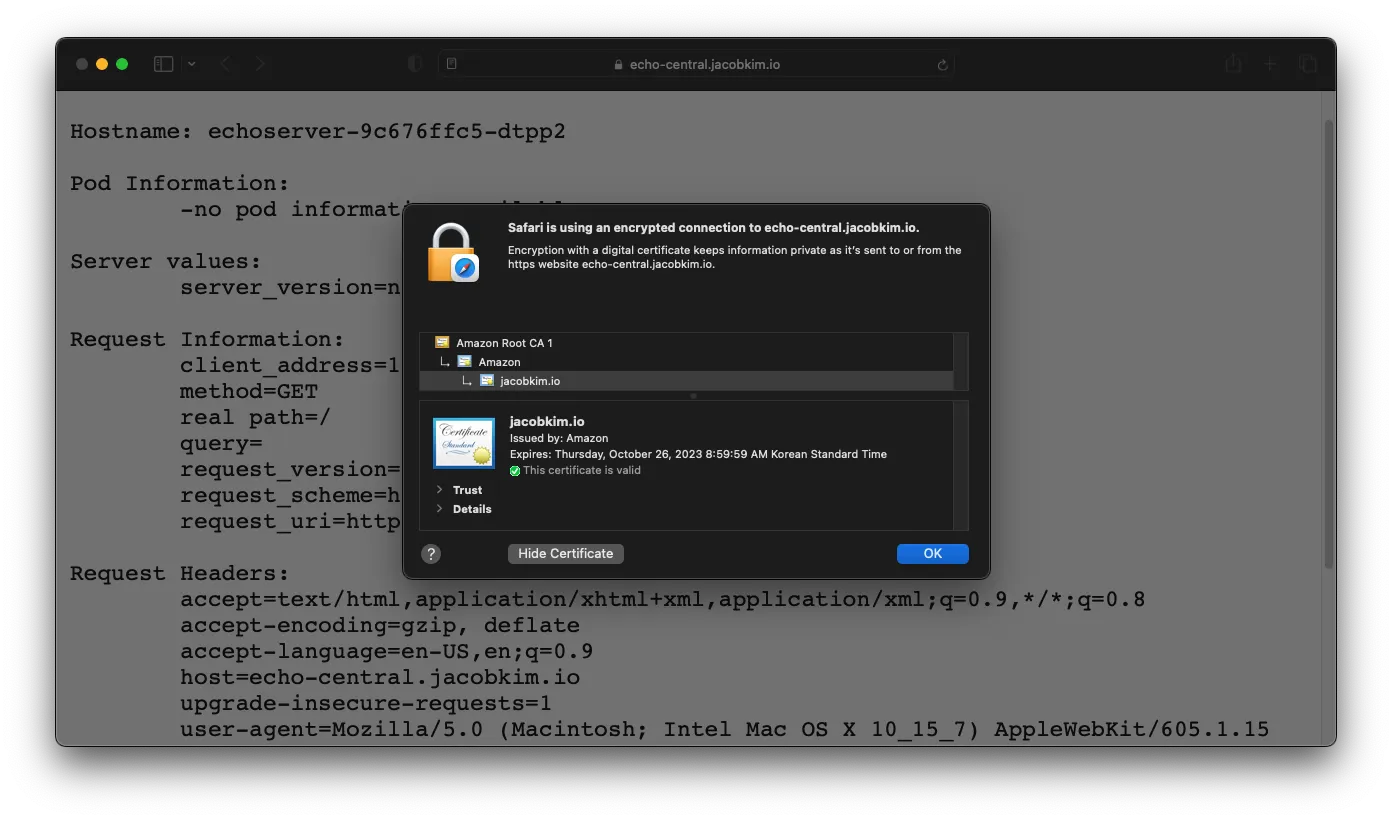Screen dimensions: 1392x820
Task: Confirm the dialog with OK
Action: tap(932, 553)
